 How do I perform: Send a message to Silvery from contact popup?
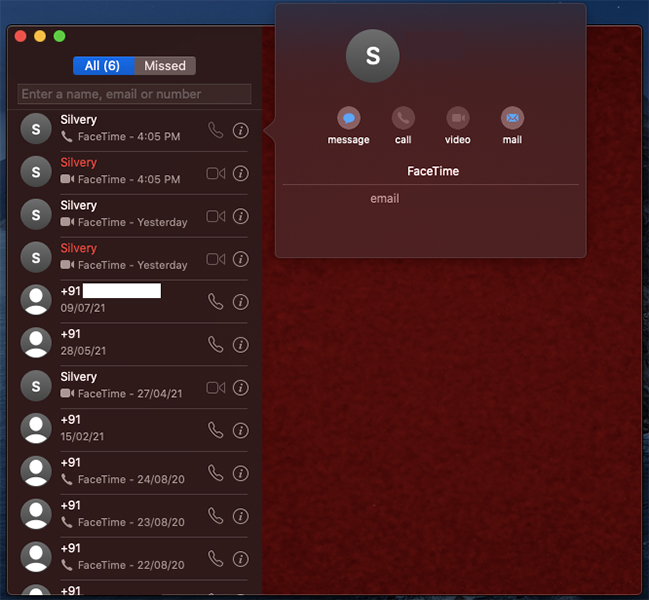tap(349, 118)
